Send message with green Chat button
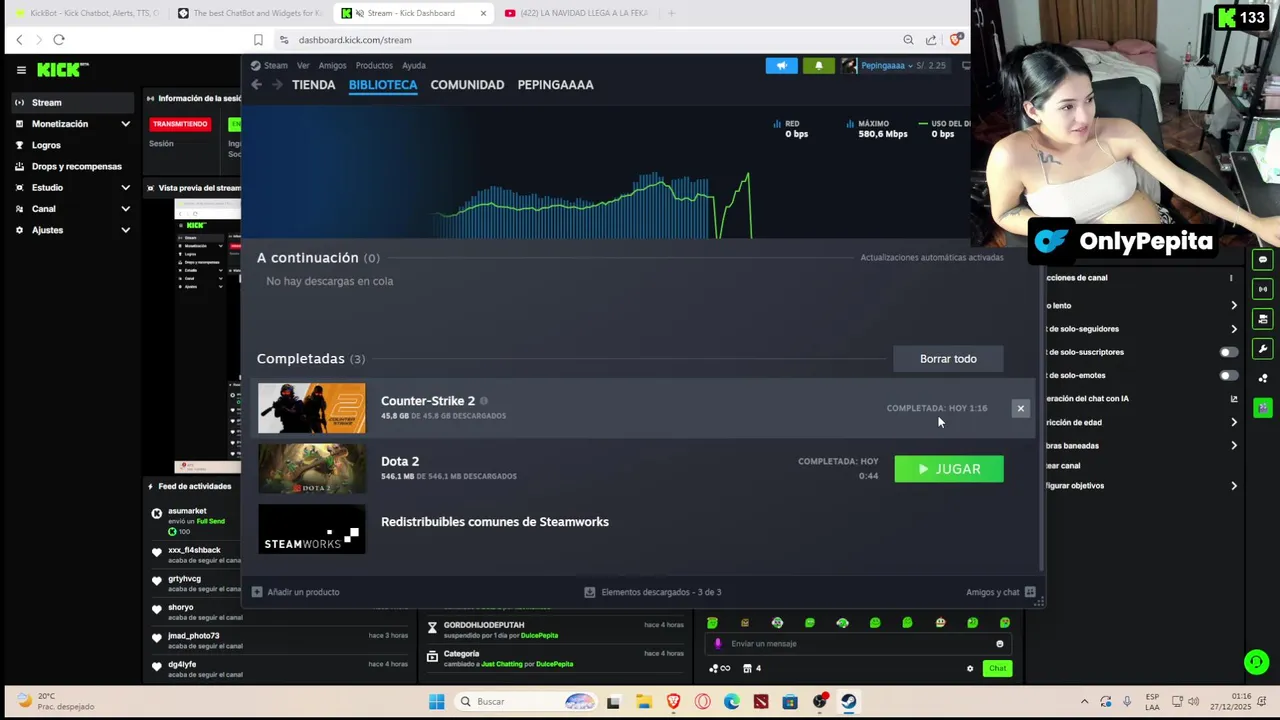 [x=997, y=668]
